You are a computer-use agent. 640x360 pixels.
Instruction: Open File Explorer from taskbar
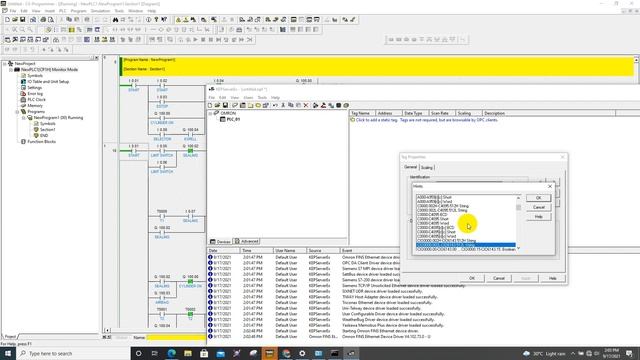point(188,353)
